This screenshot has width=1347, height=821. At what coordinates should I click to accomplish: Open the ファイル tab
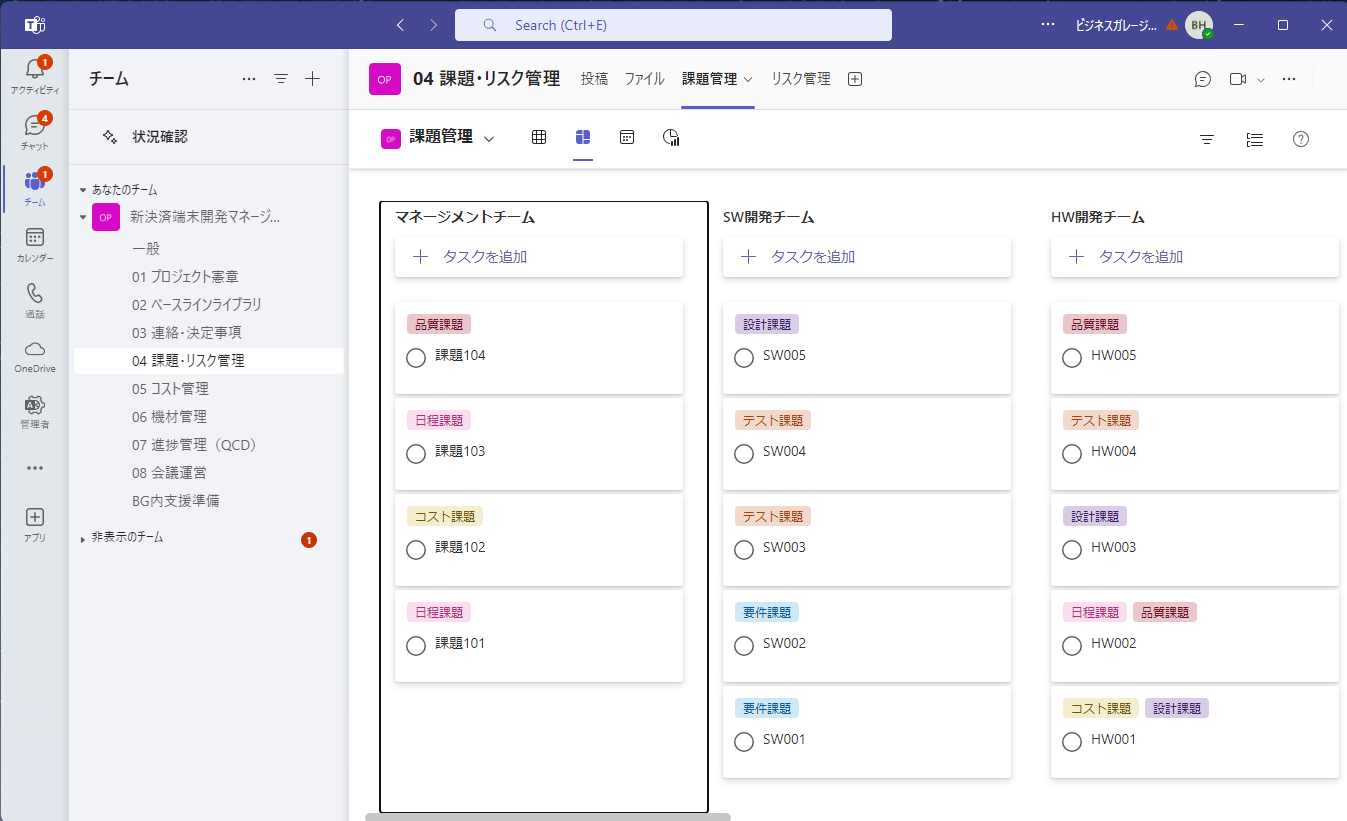(x=645, y=79)
